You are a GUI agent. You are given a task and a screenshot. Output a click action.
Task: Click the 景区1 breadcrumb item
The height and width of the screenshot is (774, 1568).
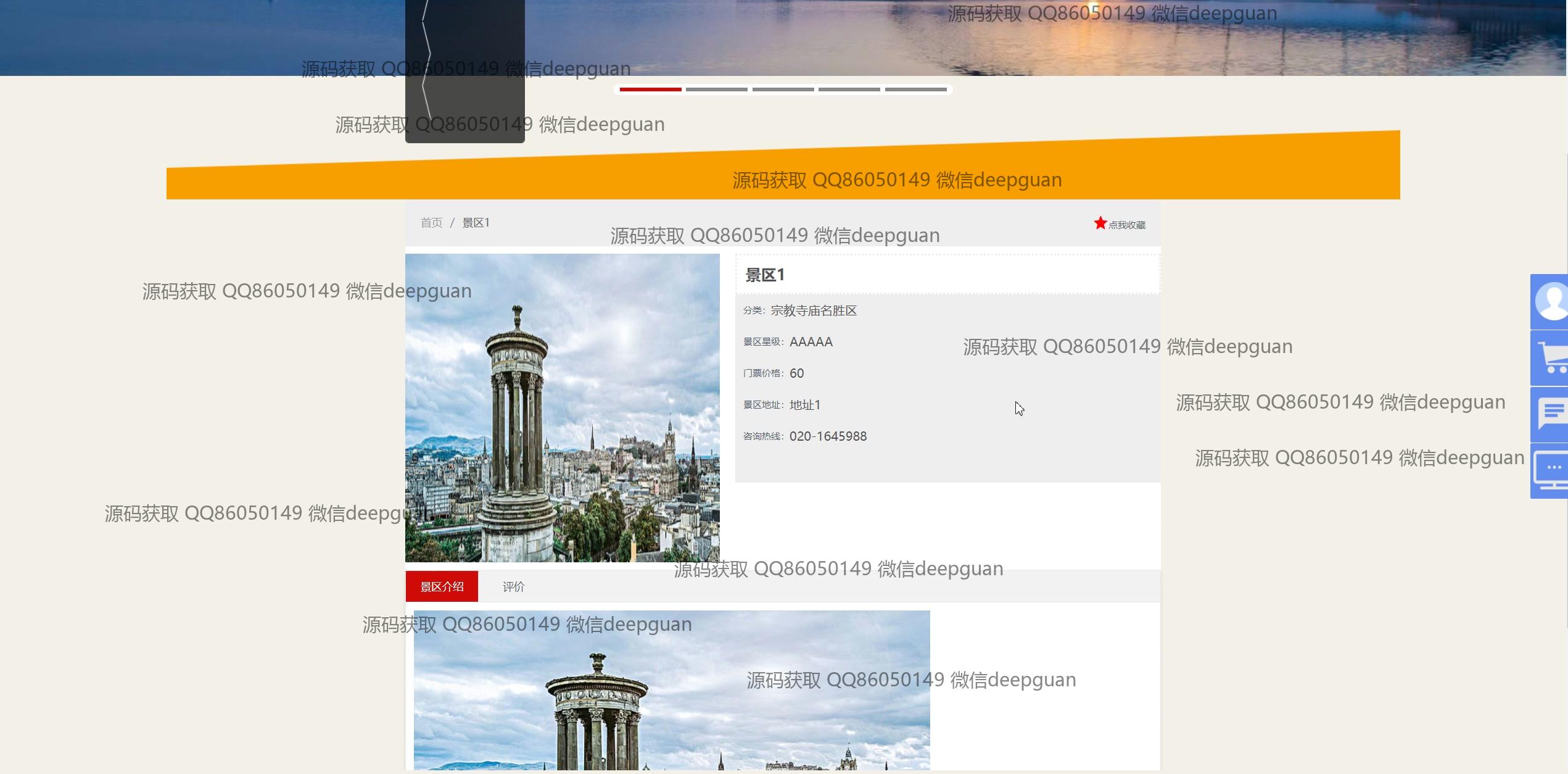[476, 223]
